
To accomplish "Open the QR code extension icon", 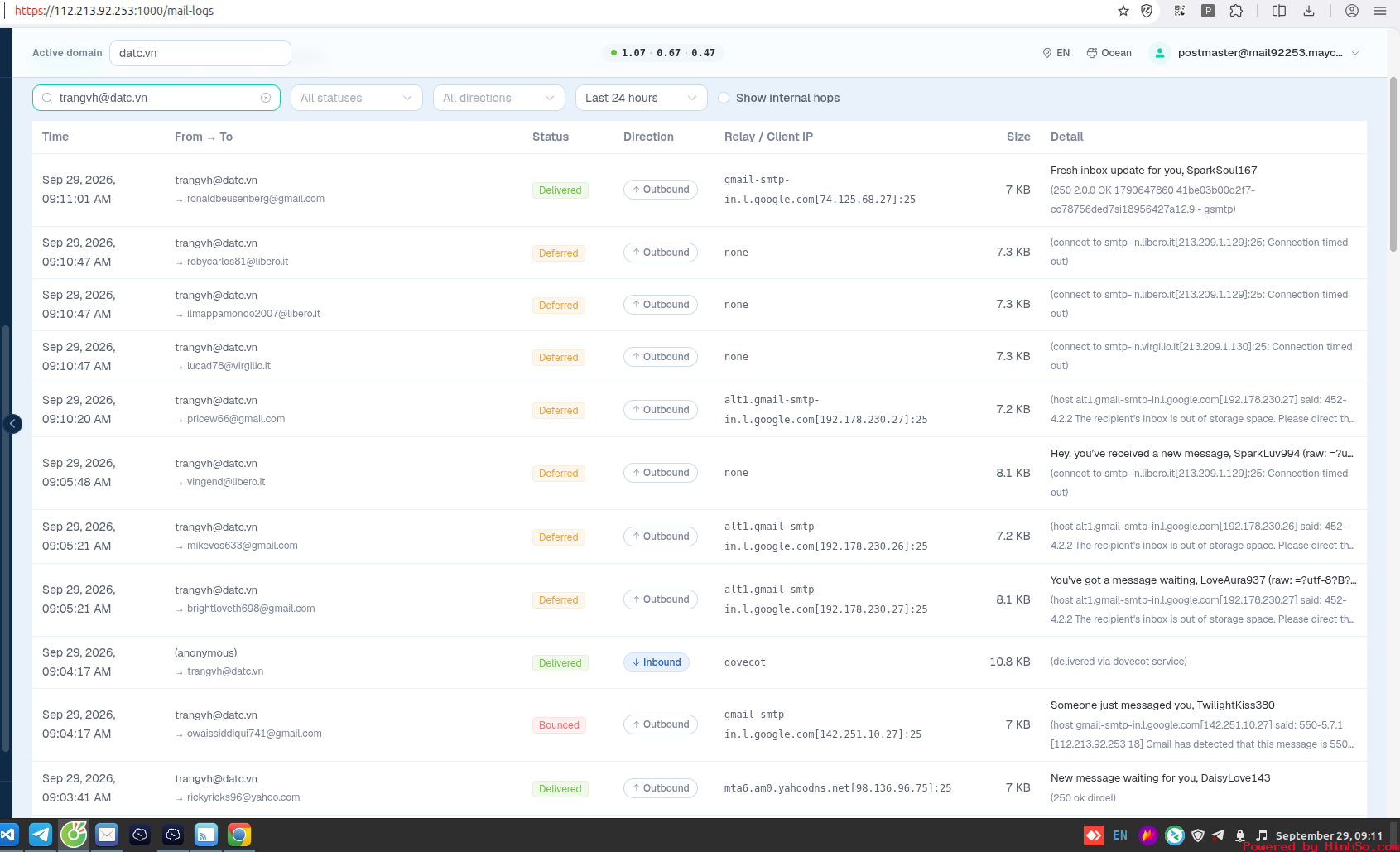I will point(1180,11).
